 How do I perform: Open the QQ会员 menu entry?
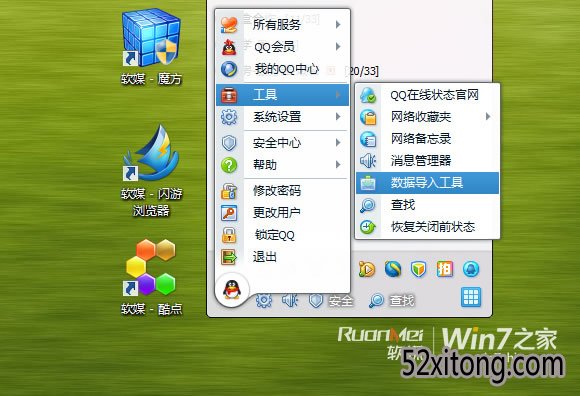tap(282, 47)
